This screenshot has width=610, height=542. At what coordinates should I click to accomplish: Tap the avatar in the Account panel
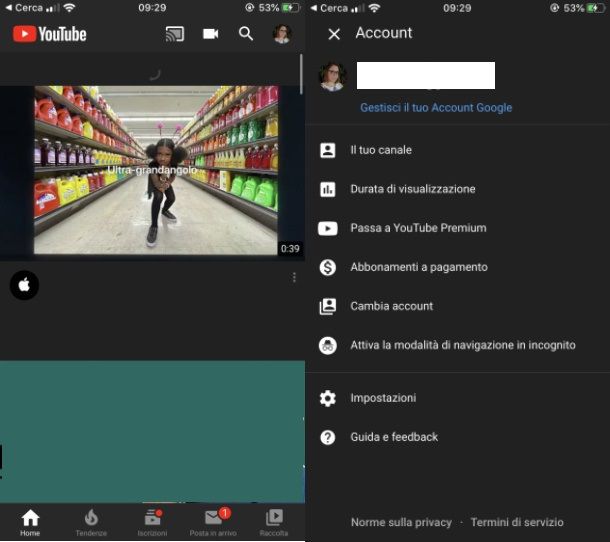point(333,76)
